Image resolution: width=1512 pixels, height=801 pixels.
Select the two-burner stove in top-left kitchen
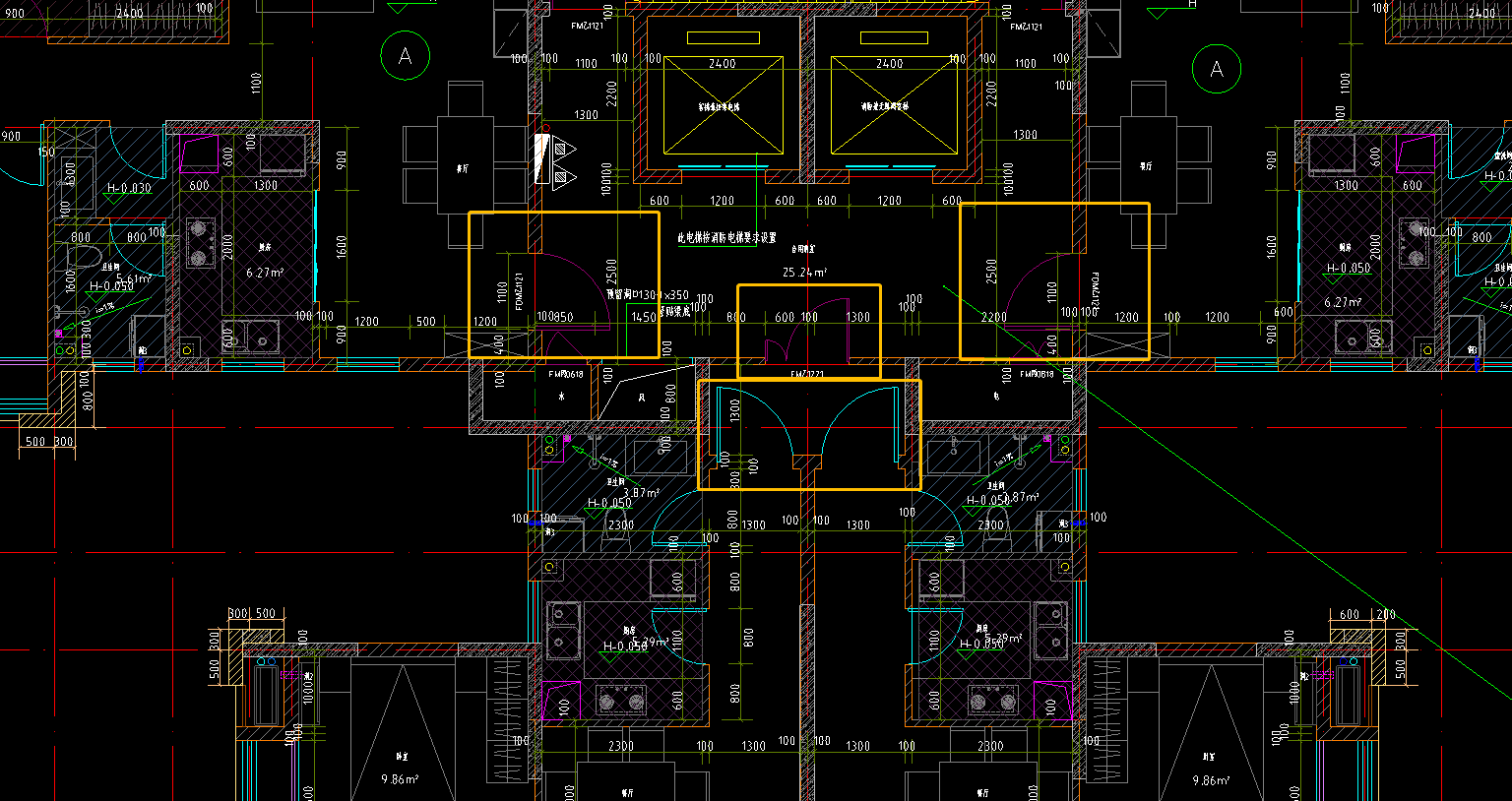coord(201,244)
